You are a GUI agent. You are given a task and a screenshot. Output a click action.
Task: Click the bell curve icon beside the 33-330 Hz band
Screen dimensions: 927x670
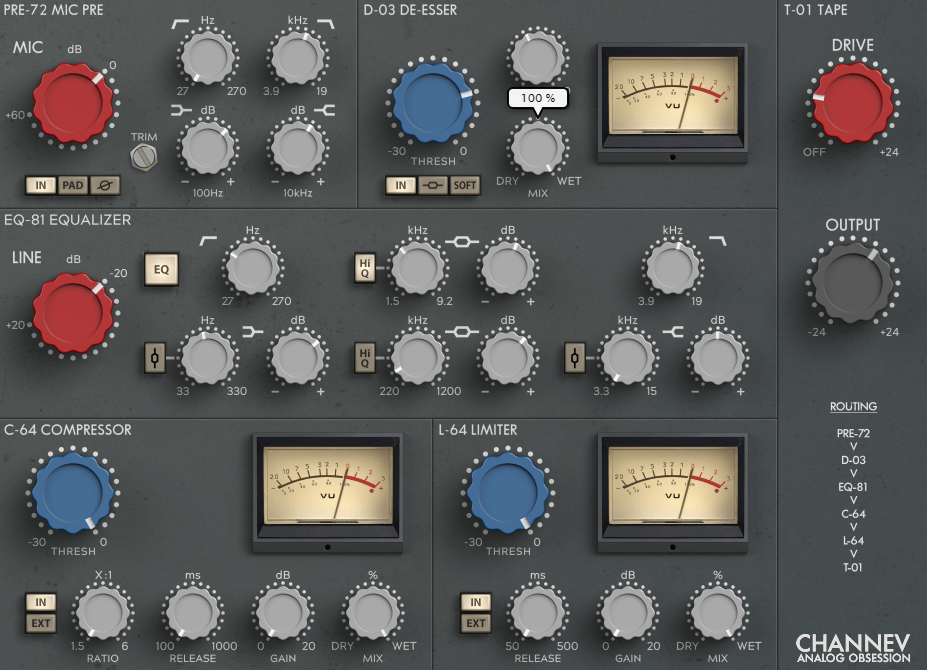tap(154, 358)
